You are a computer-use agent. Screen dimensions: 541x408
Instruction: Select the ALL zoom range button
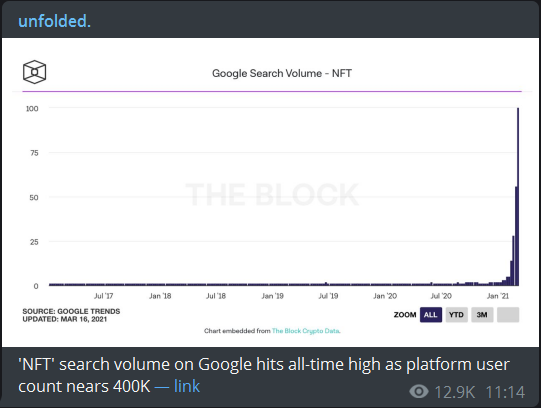(431, 315)
